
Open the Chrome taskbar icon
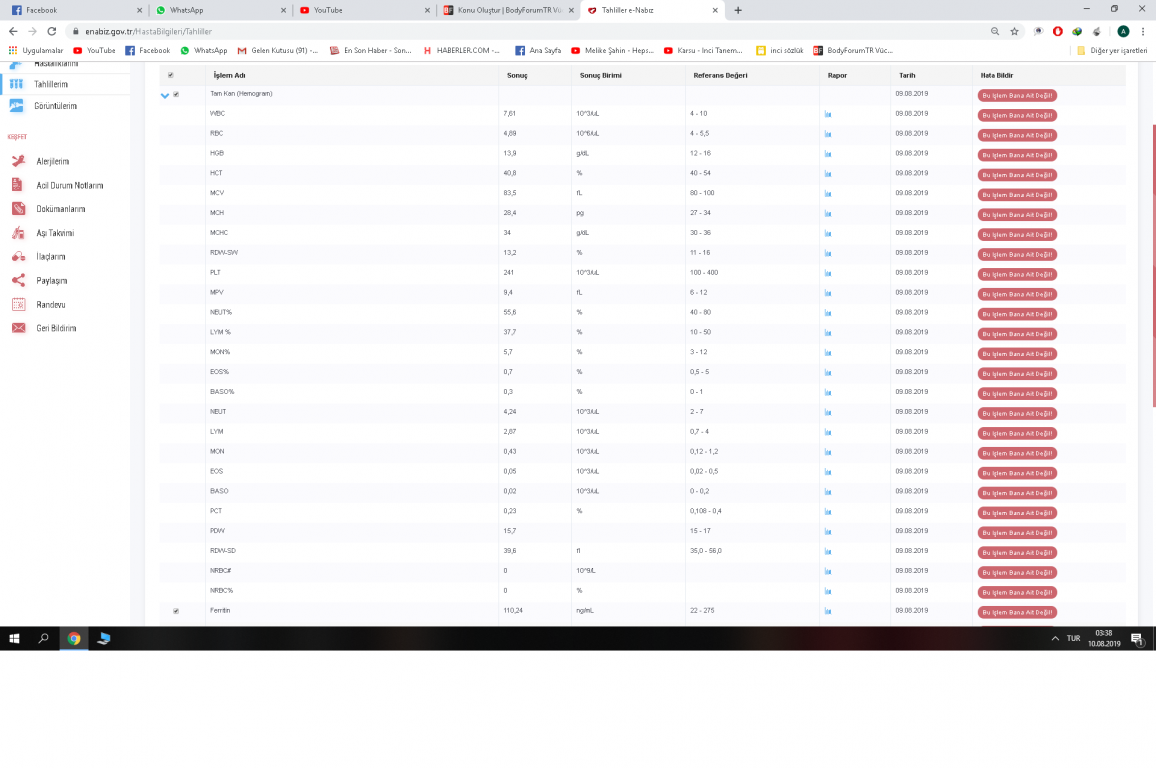tap(74, 638)
